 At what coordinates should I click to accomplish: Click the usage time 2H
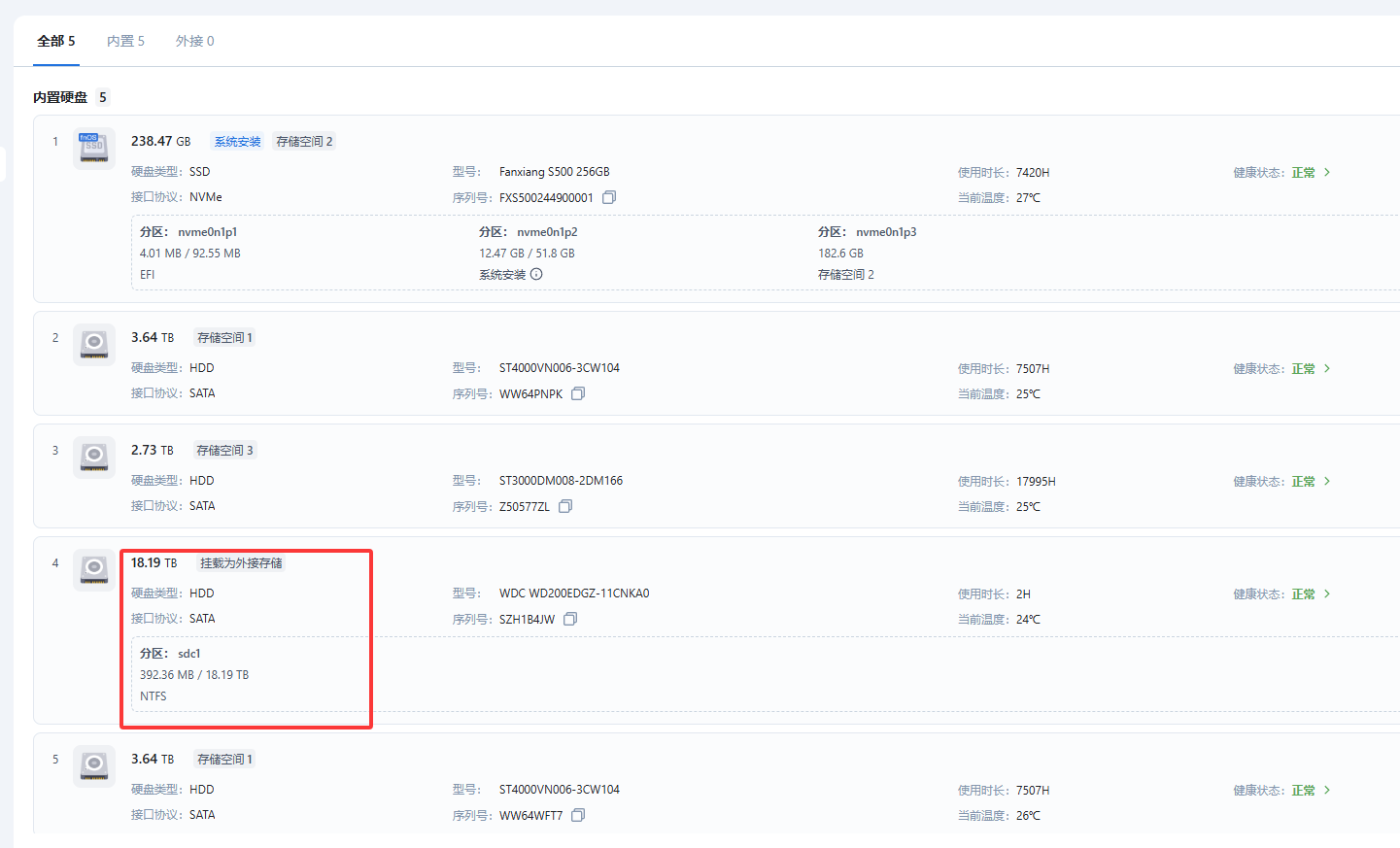click(1023, 594)
